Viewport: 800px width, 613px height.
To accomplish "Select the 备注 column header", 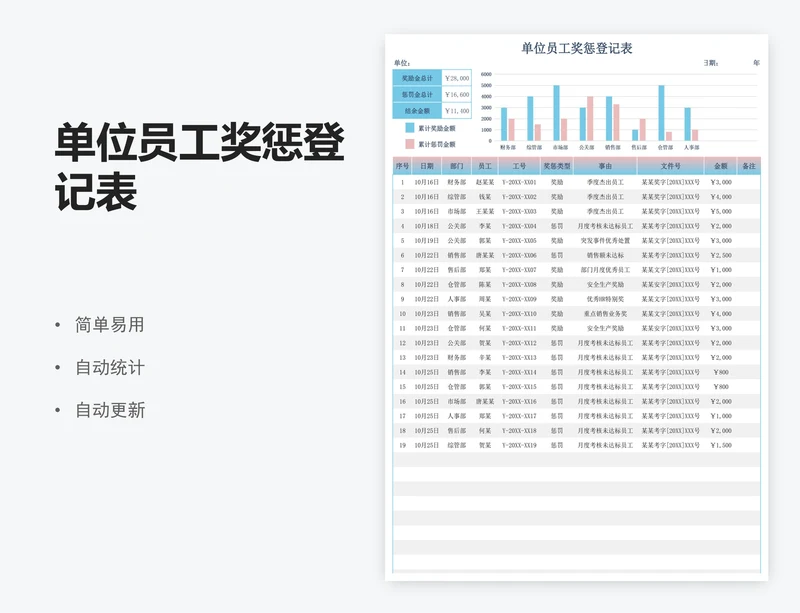I will [x=749, y=166].
